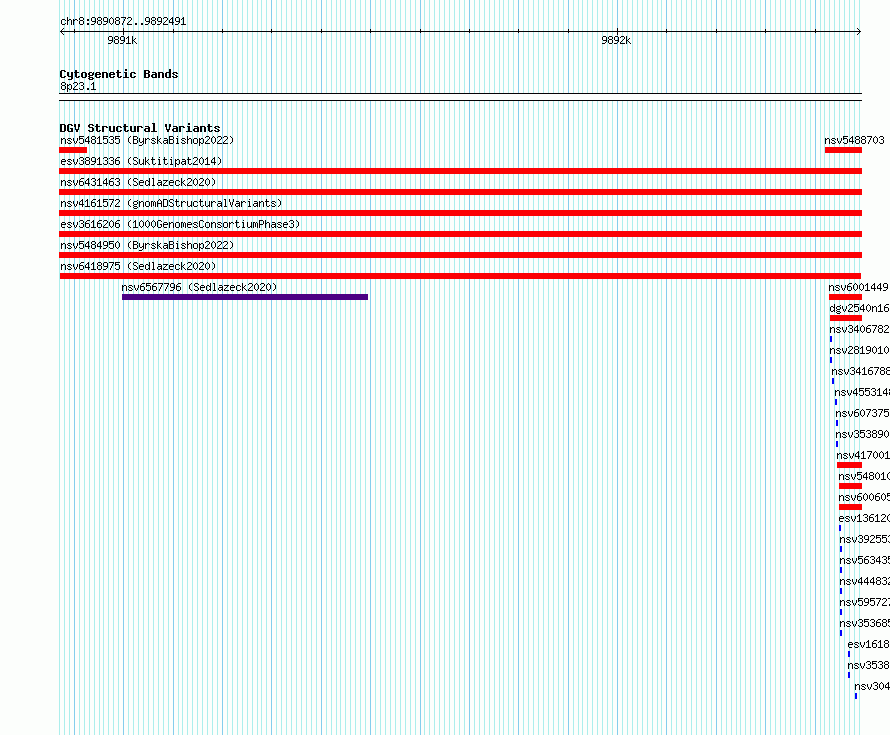This screenshot has width=890, height=735.
Task: Open variant nsv6567796 (Sedlazeck2020) label
Action: 199,287
